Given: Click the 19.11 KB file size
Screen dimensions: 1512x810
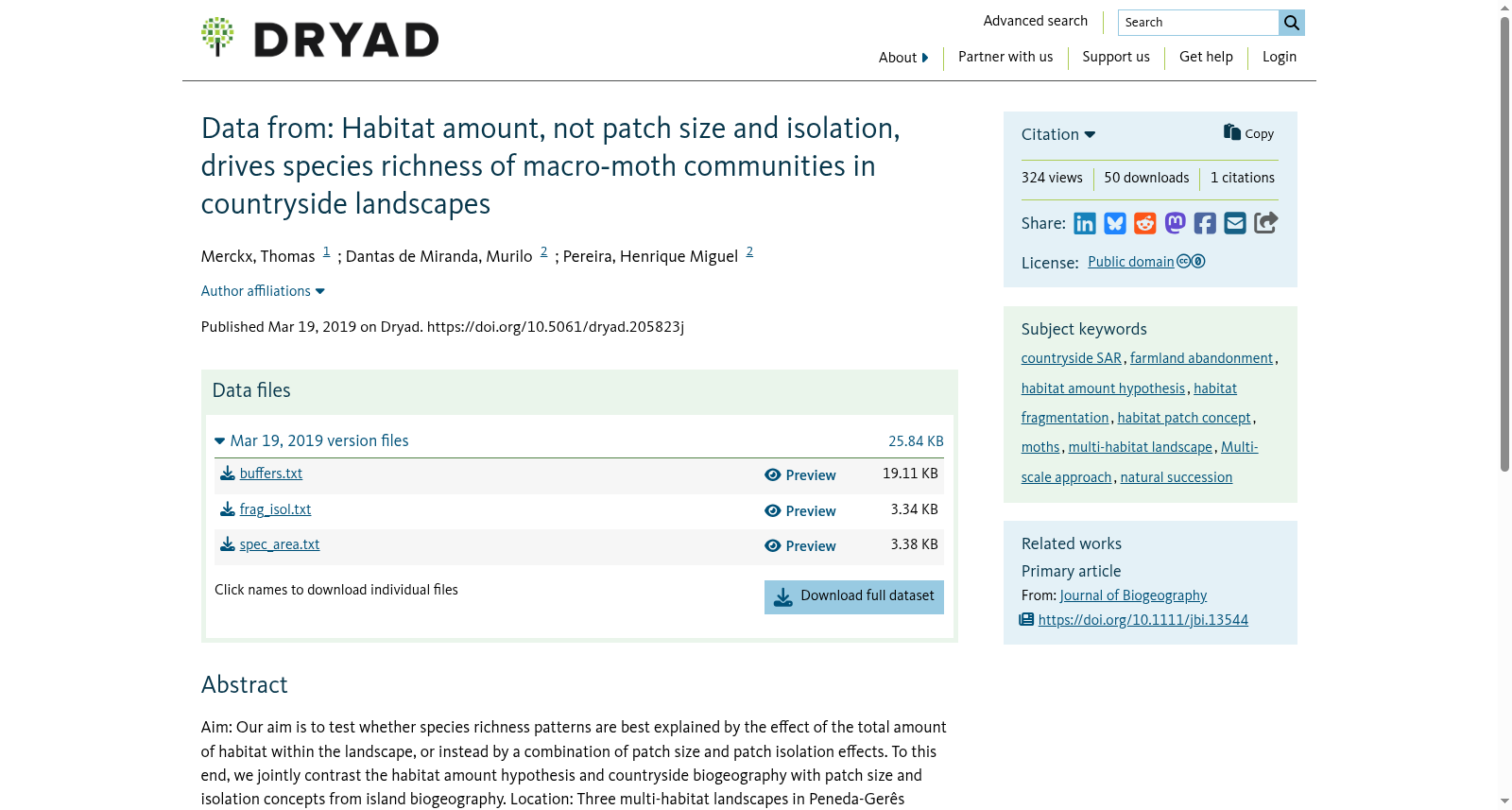Looking at the screenshot, I should (910, 474).
